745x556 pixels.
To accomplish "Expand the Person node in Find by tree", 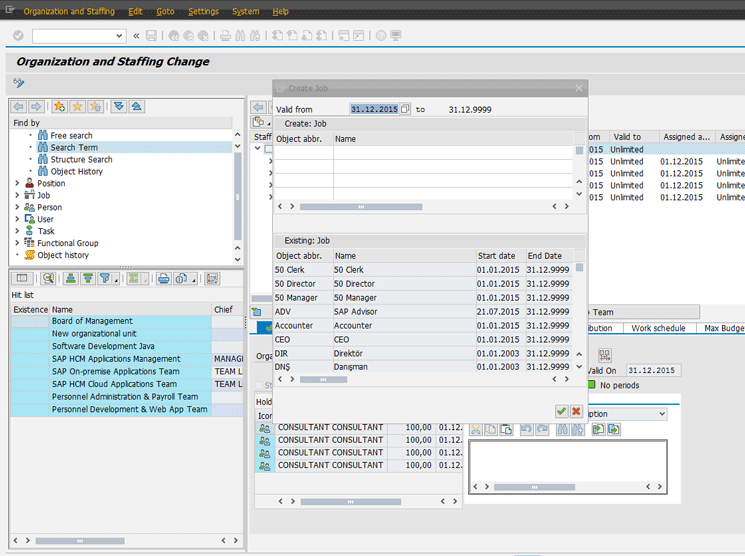I will pyautogui.click(x=17, y=207).
